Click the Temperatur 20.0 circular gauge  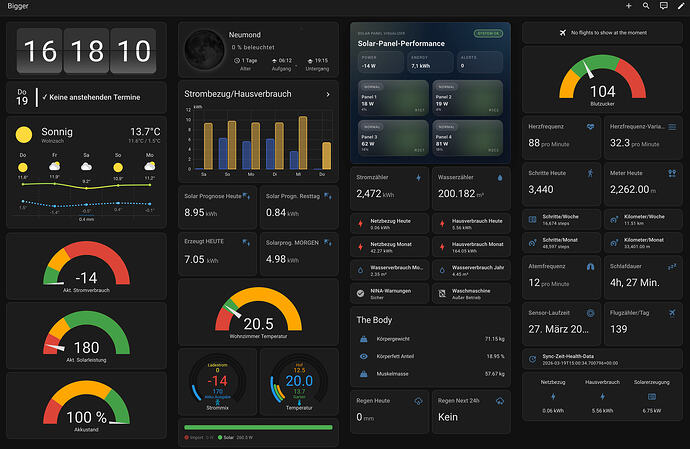[x=299, y=382]
